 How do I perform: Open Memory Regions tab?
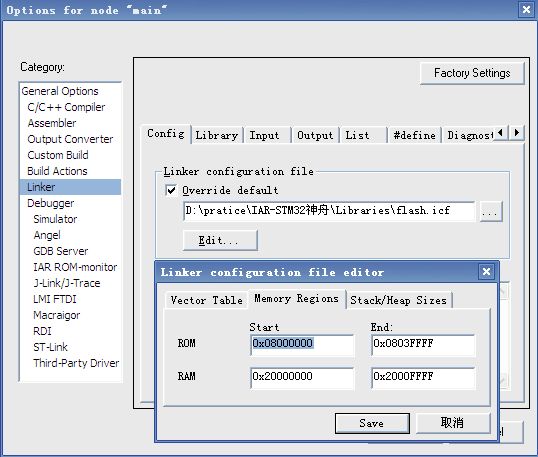click(296, 299)
